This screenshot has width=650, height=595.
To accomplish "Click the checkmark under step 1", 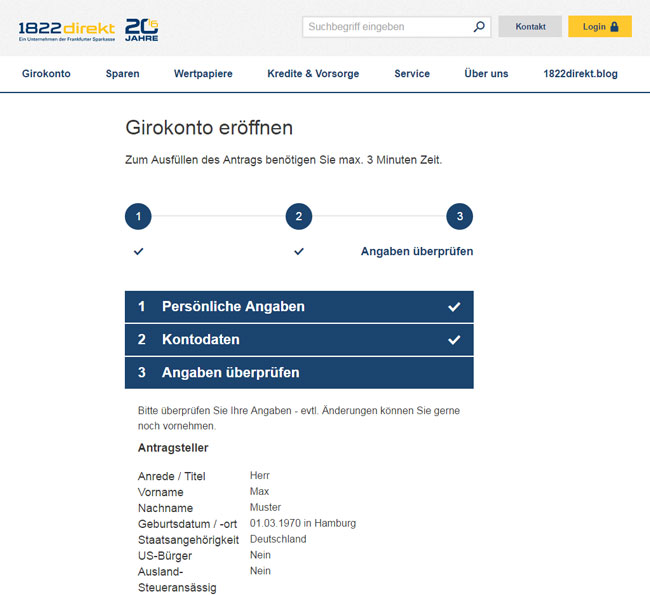I will pyautogui.click(x=138, y=251).
